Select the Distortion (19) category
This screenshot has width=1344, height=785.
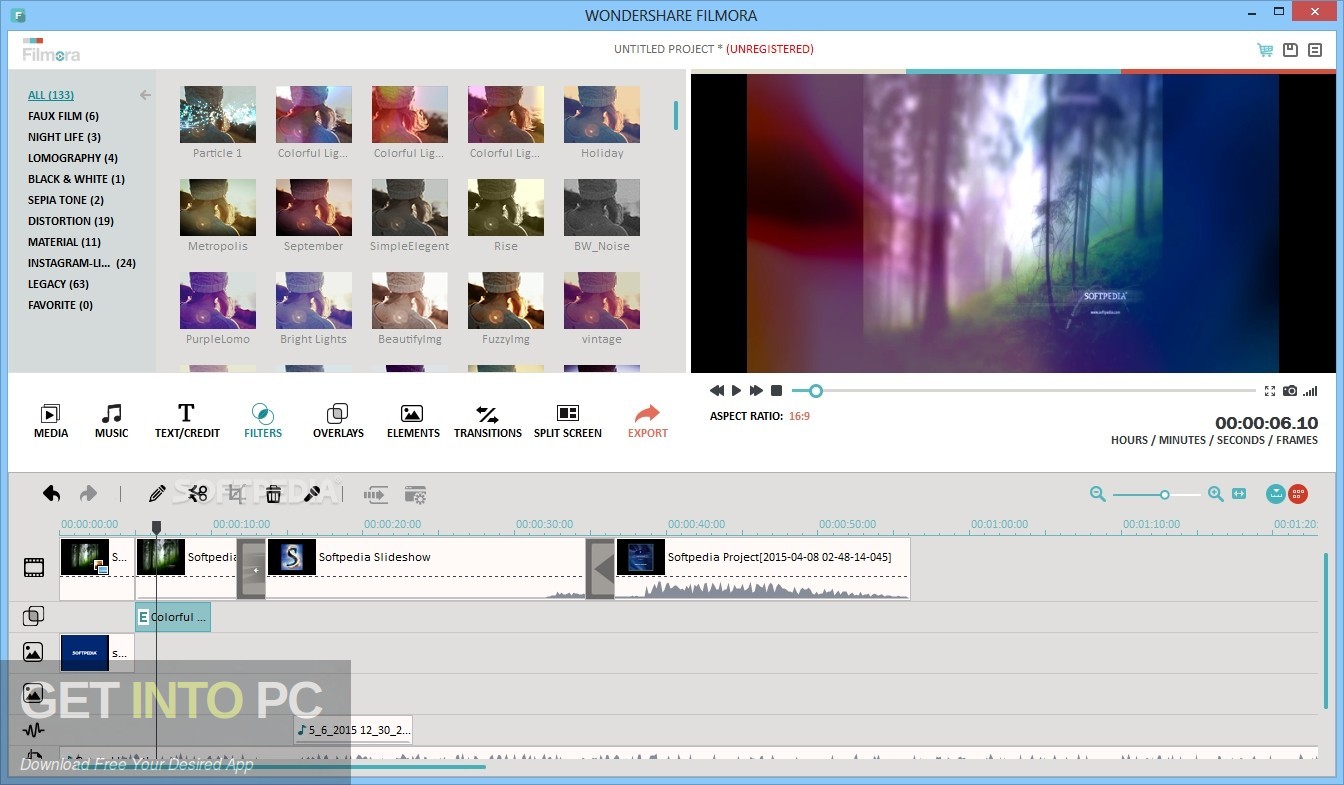click(71, 221)
